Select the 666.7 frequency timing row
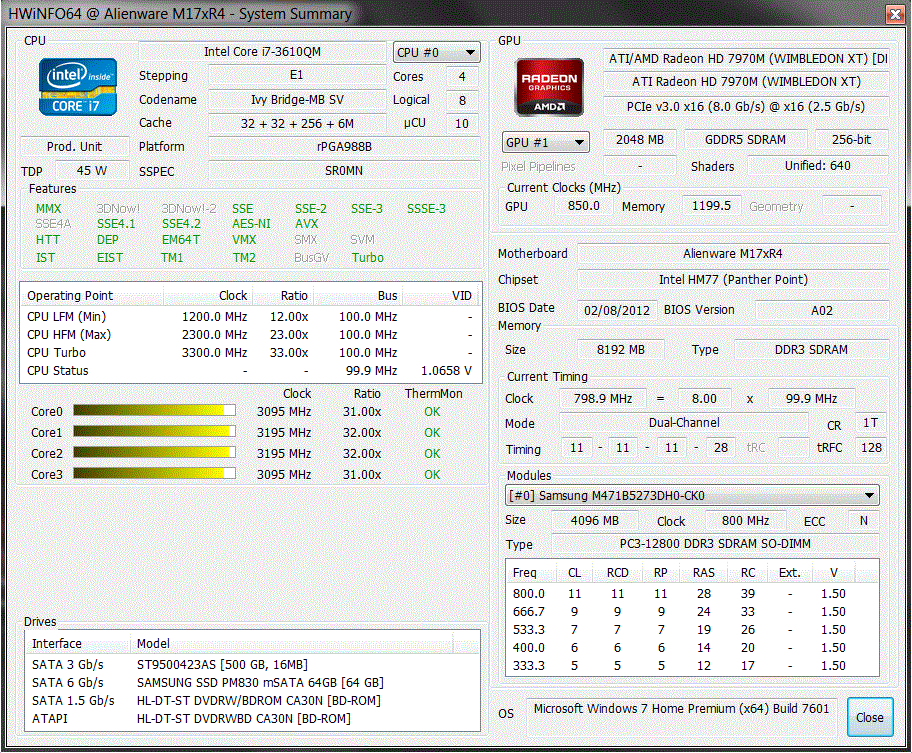This screenshot has width=912, height=753. (x=692, y=612)
